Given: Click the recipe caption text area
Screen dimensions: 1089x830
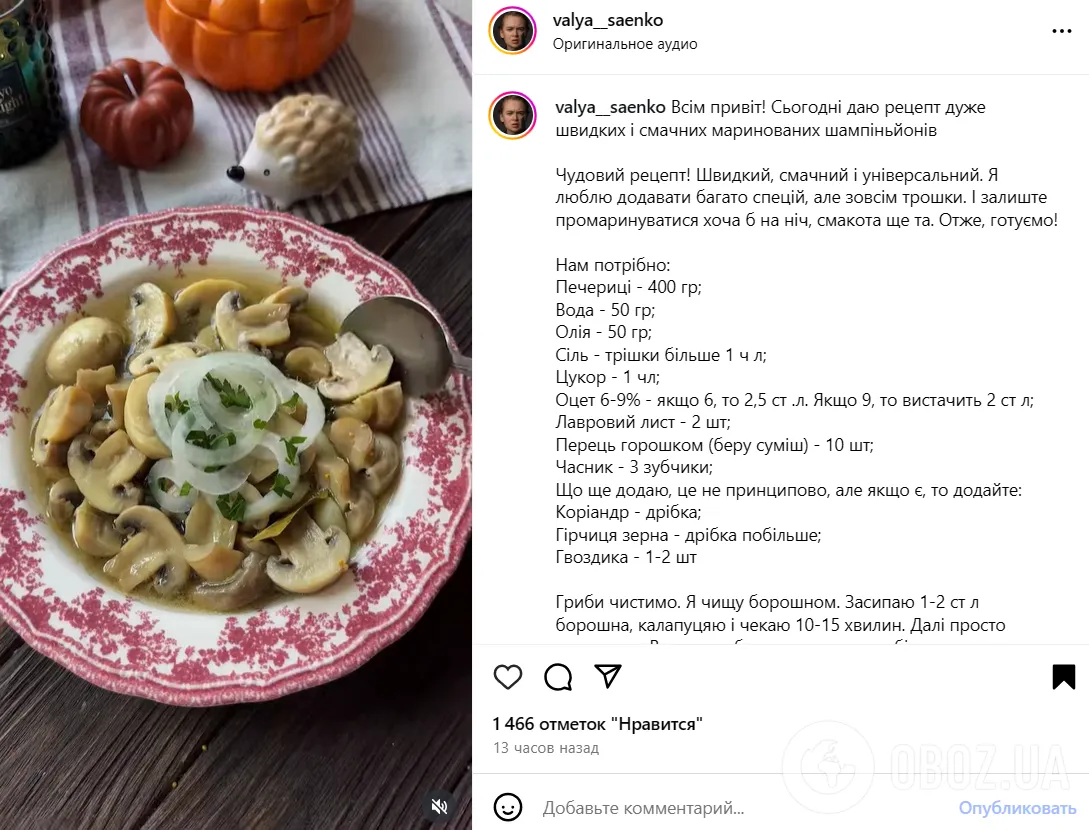Looking at the screenshot, I should coord(806,366).
